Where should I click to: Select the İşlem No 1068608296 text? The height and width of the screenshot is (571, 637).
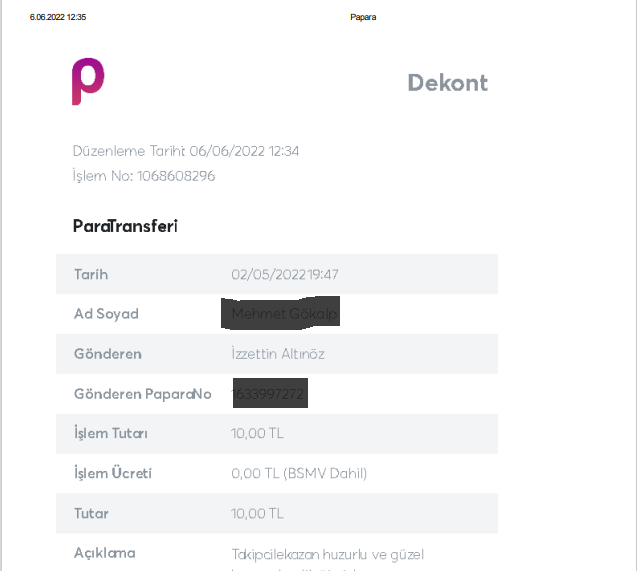point(144,176)
